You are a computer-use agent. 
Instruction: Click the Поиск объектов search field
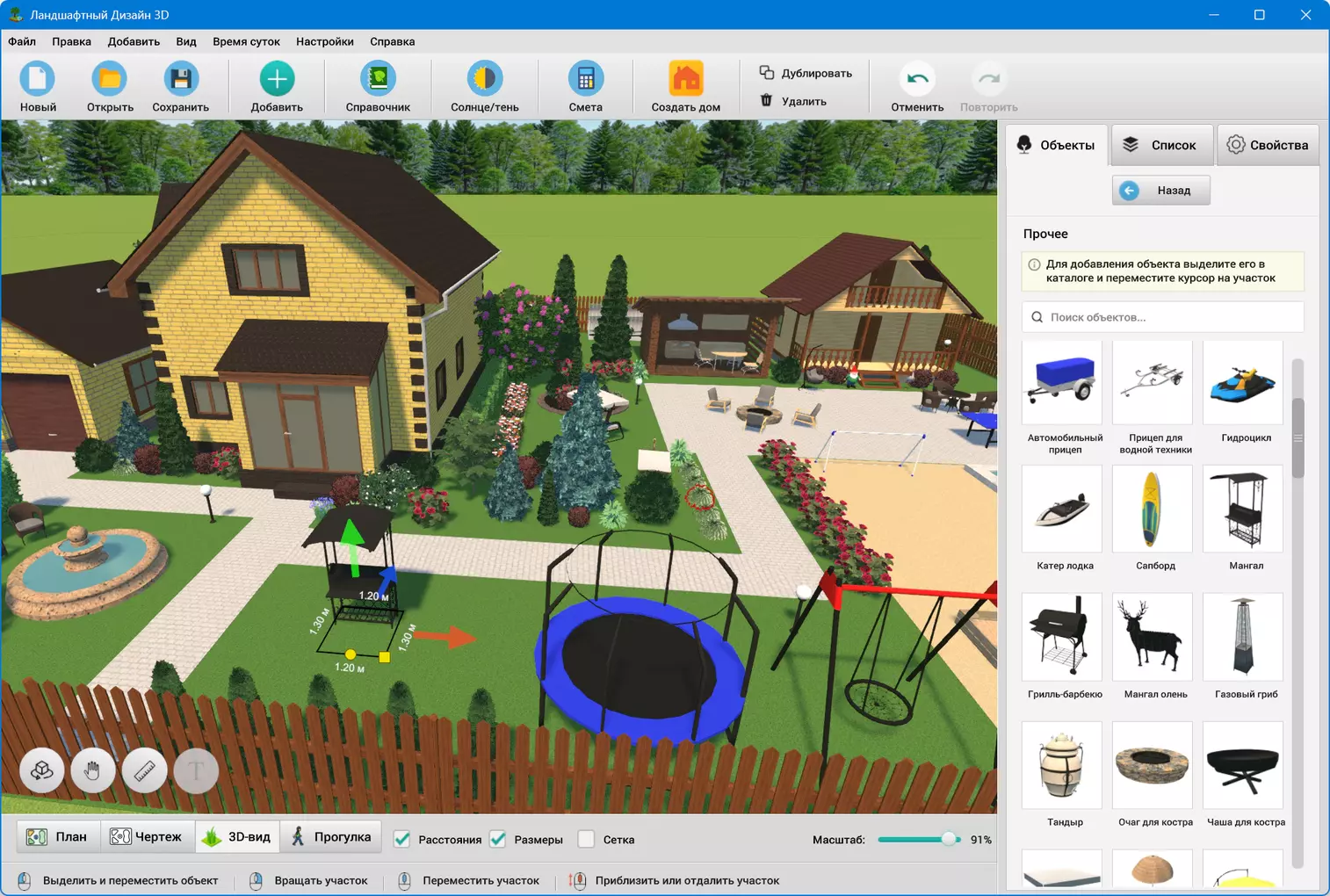(1162, 317)
